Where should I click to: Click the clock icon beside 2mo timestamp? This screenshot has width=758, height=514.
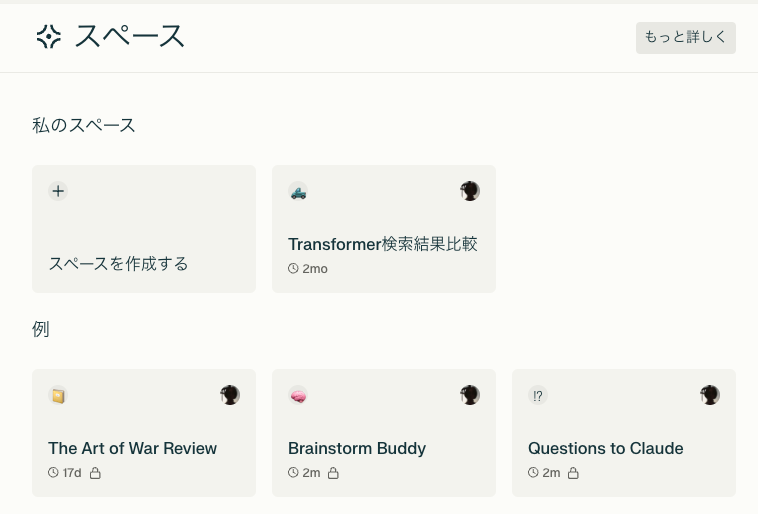click(x=293, y=269)
